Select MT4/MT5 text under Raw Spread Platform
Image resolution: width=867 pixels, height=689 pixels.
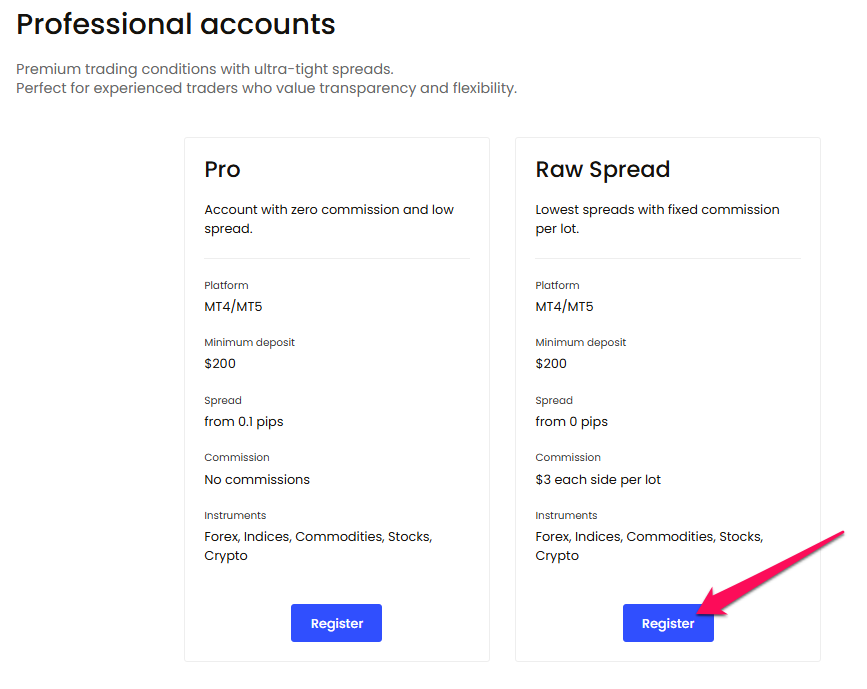pyautogui.click(x=564, y=306)
